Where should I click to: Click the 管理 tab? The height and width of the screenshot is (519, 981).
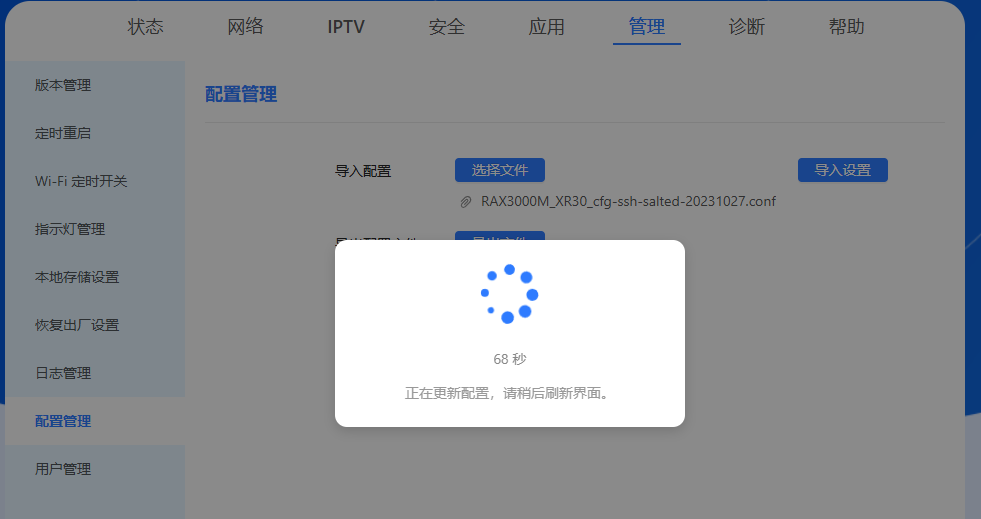(647, 26)
